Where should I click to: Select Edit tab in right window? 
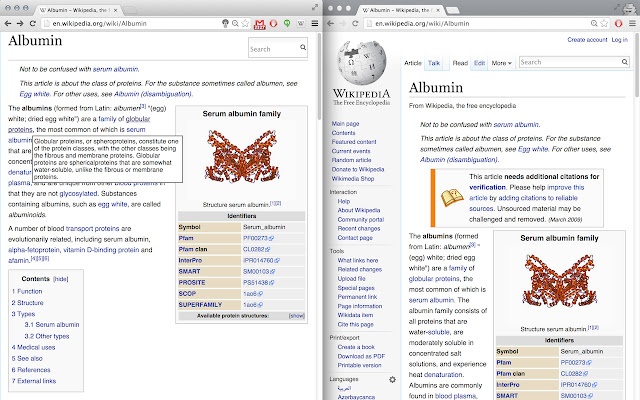[479, 63]
